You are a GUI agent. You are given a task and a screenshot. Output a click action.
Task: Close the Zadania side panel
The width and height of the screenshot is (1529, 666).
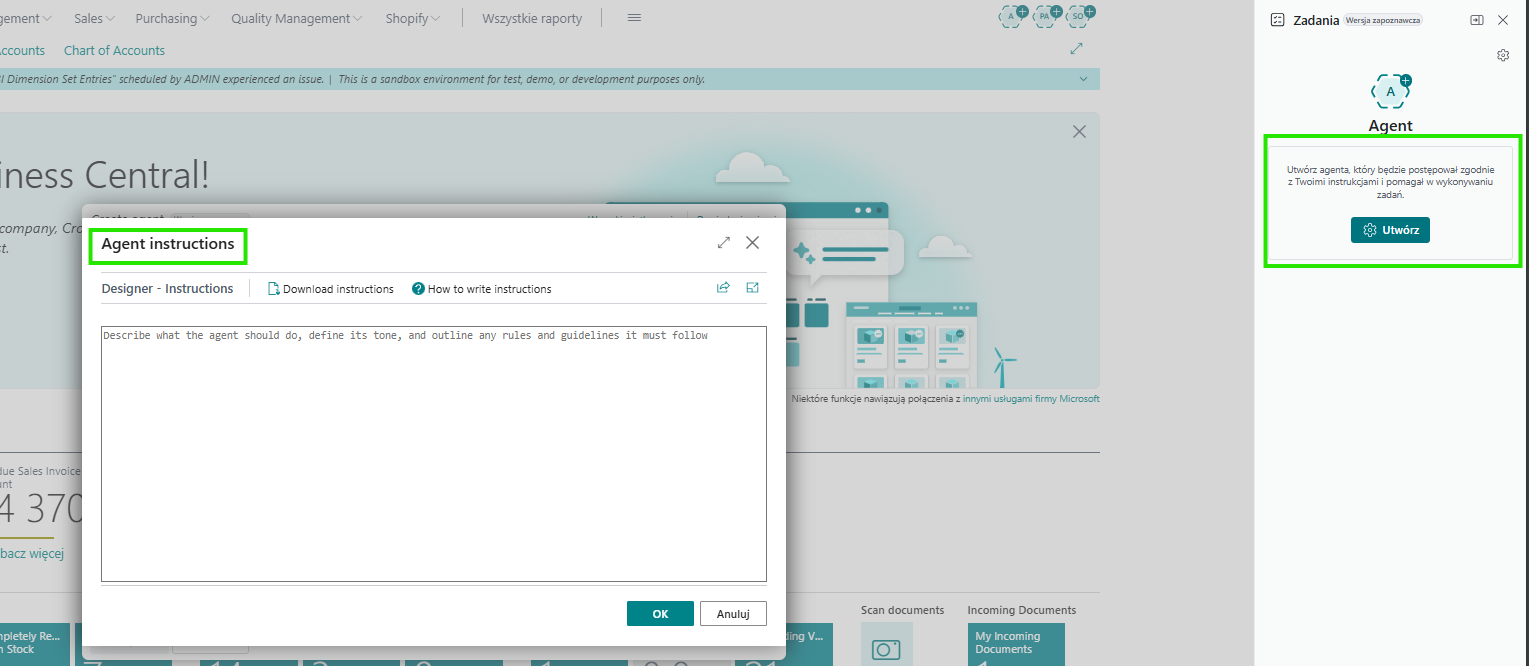tap(1503, 20)
